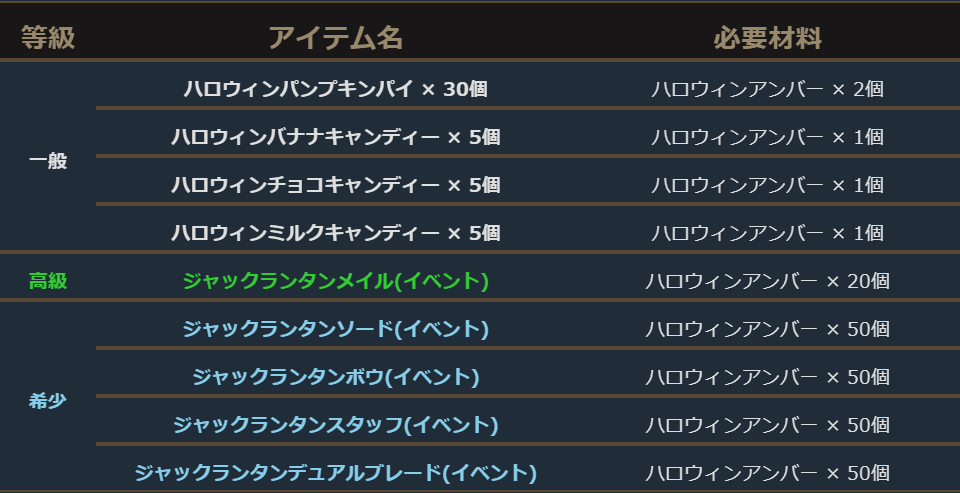Click the ハロウィンアンバー × 2個 material cell
Image resolution: width=960 pixels, height=493 pixels.
767,89
